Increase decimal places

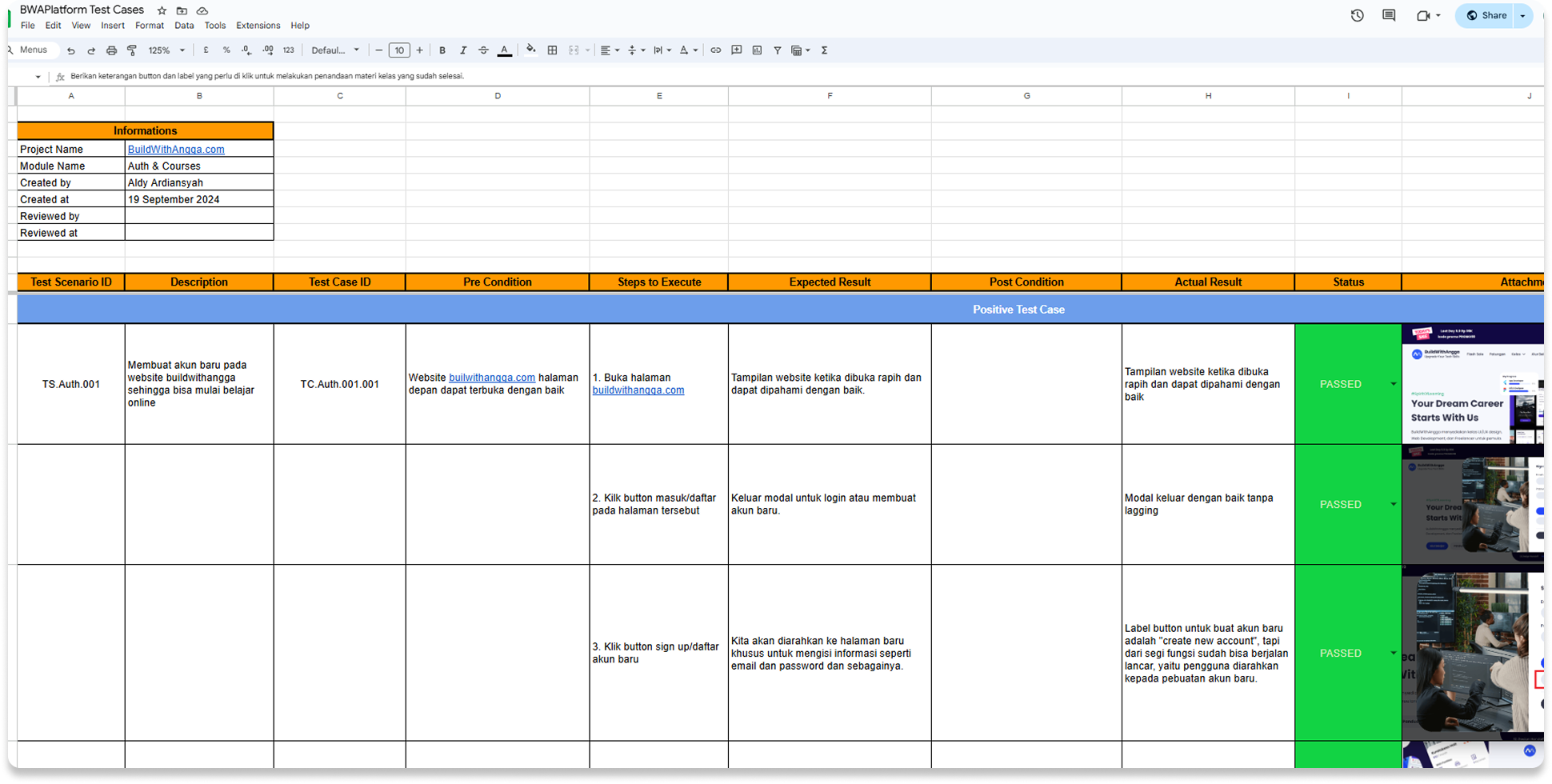[x=267, y=50]
